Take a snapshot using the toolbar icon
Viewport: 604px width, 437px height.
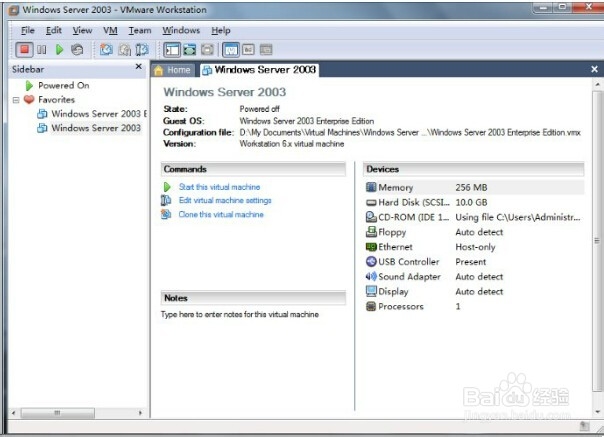coord(106,50)
